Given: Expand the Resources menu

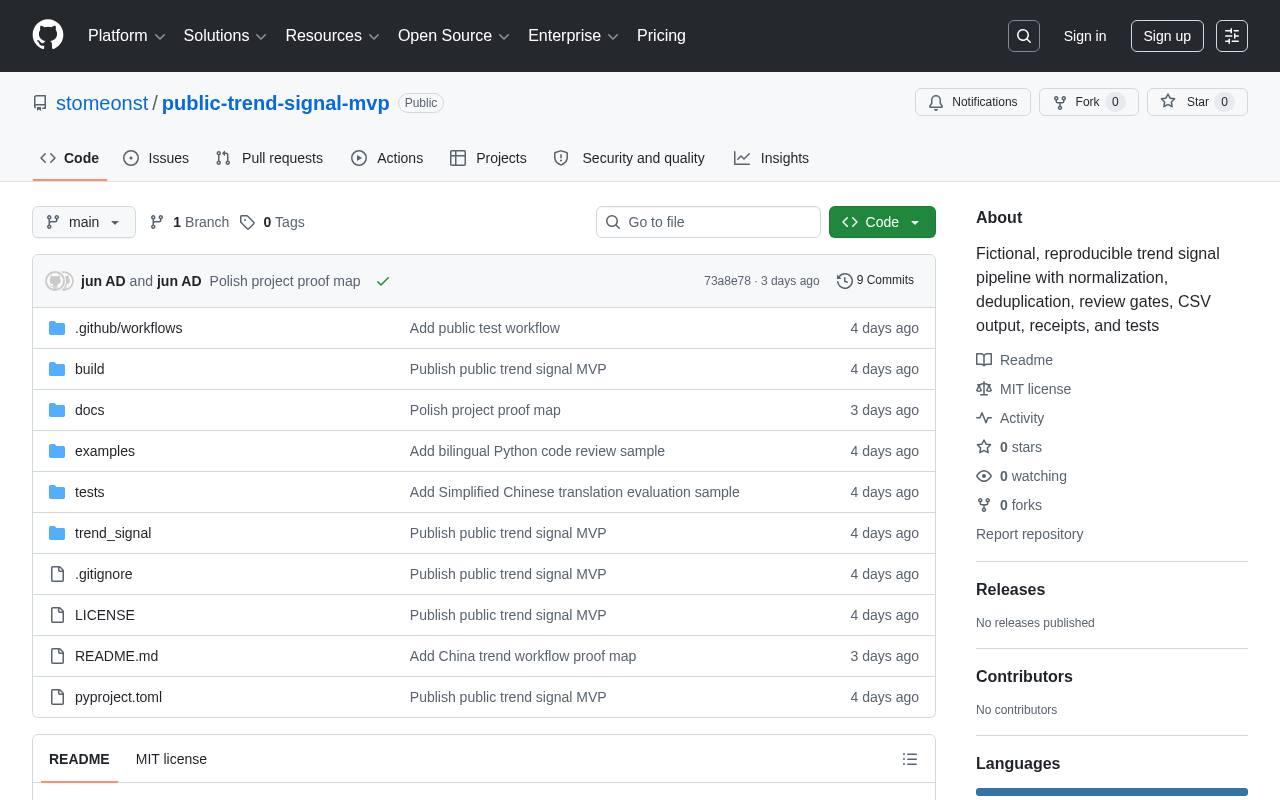Looking at the screenshot, I should pyautogui.click(x=333, y=36).
